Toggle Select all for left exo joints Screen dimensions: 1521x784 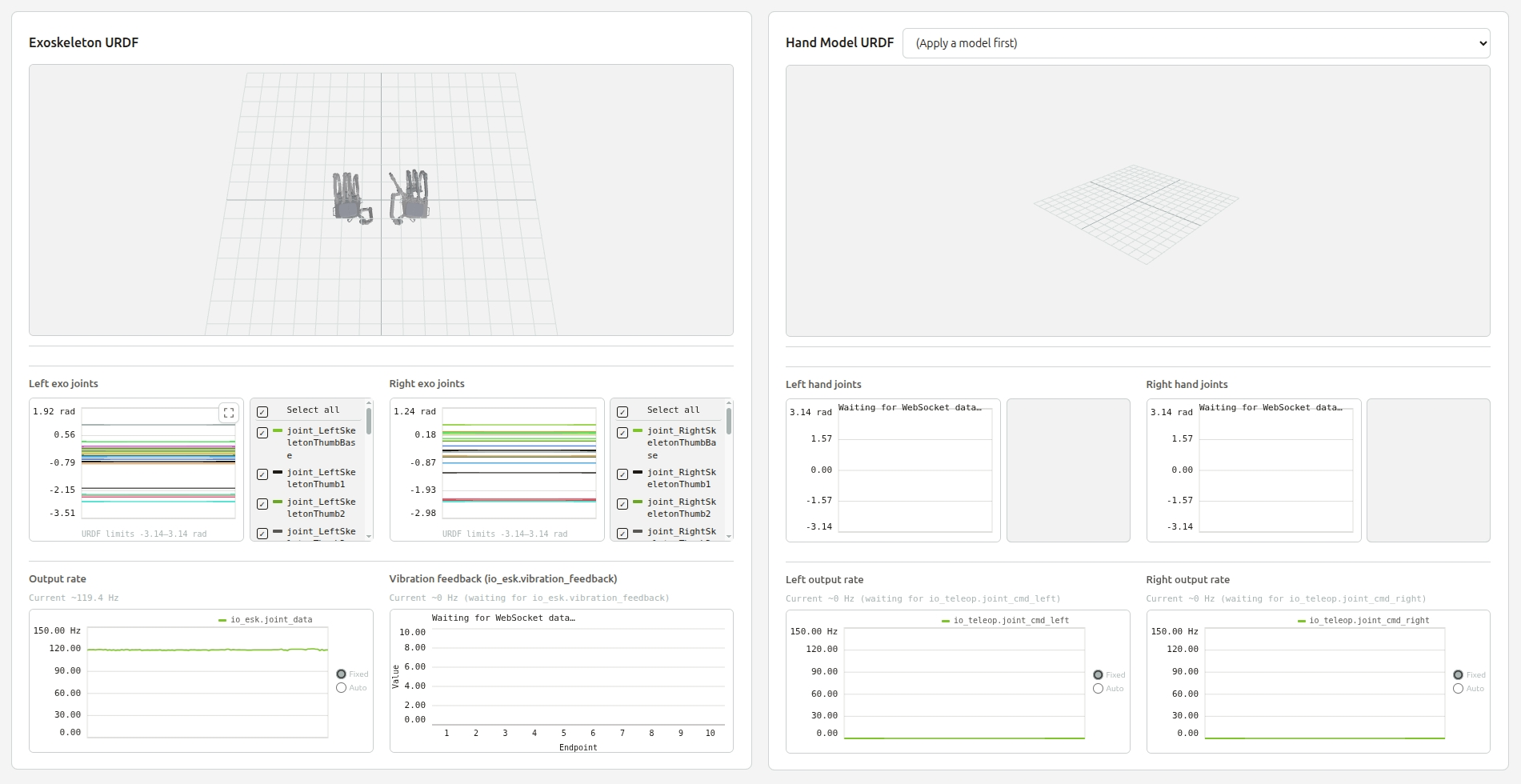[262, 412]
